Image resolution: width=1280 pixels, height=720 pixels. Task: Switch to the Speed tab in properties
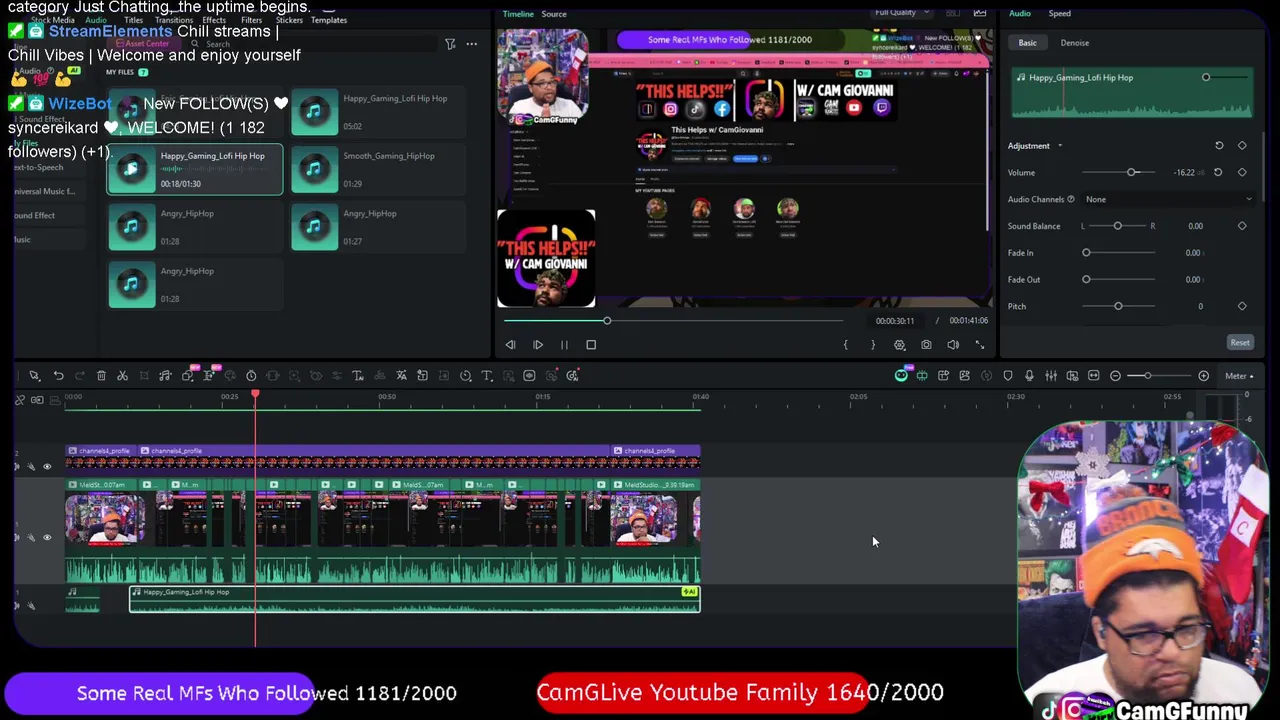click(1059, 13)
